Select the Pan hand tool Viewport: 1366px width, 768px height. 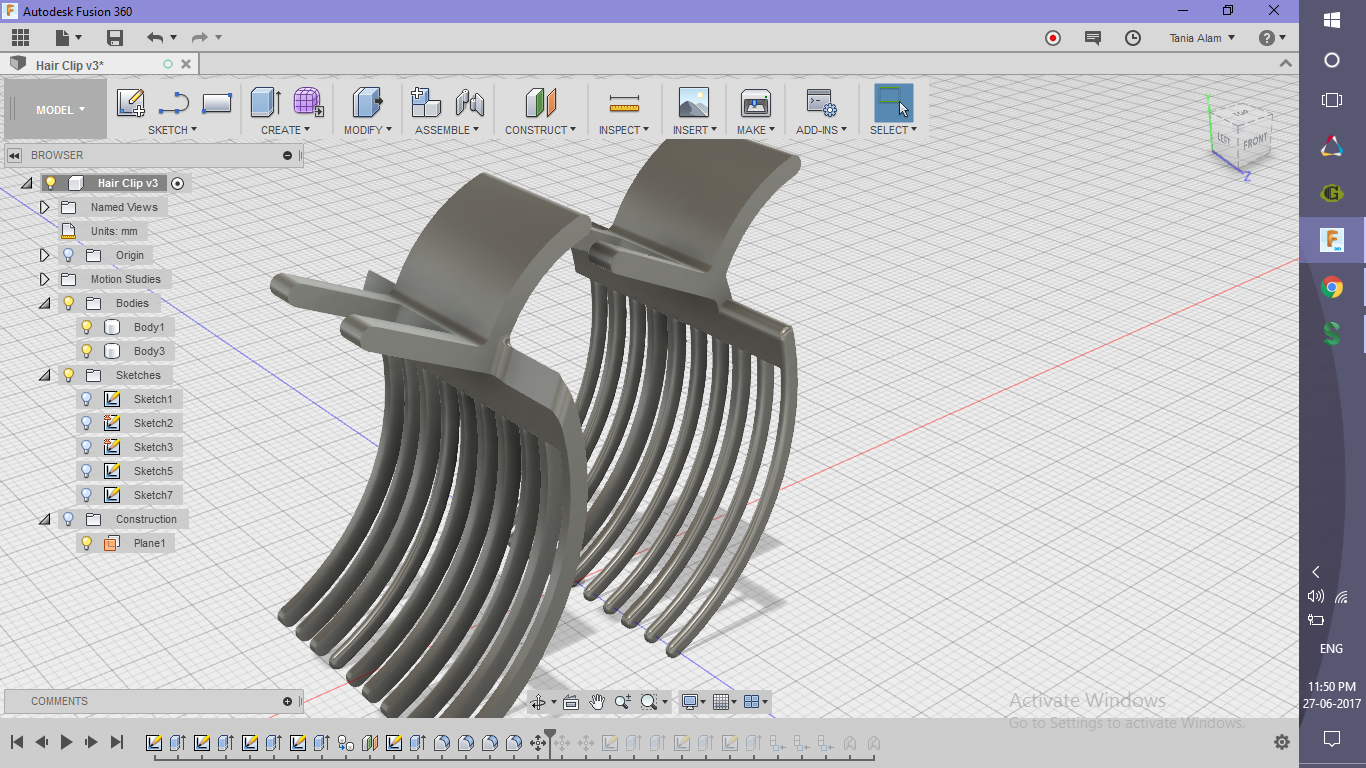(597, 702)
